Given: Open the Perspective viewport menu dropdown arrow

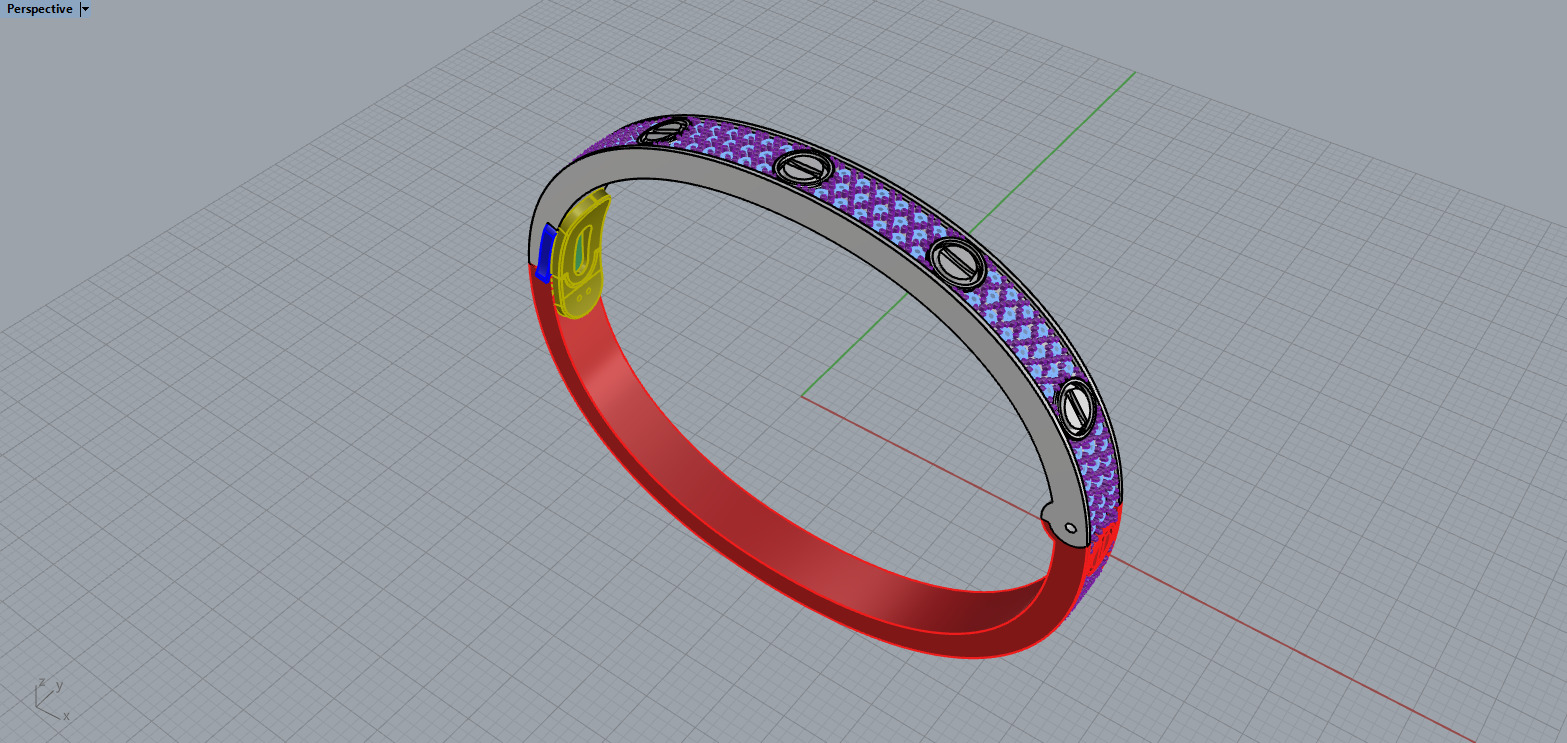Looking at the screenshot, I should pyautogui.click(x=85, y=9).
